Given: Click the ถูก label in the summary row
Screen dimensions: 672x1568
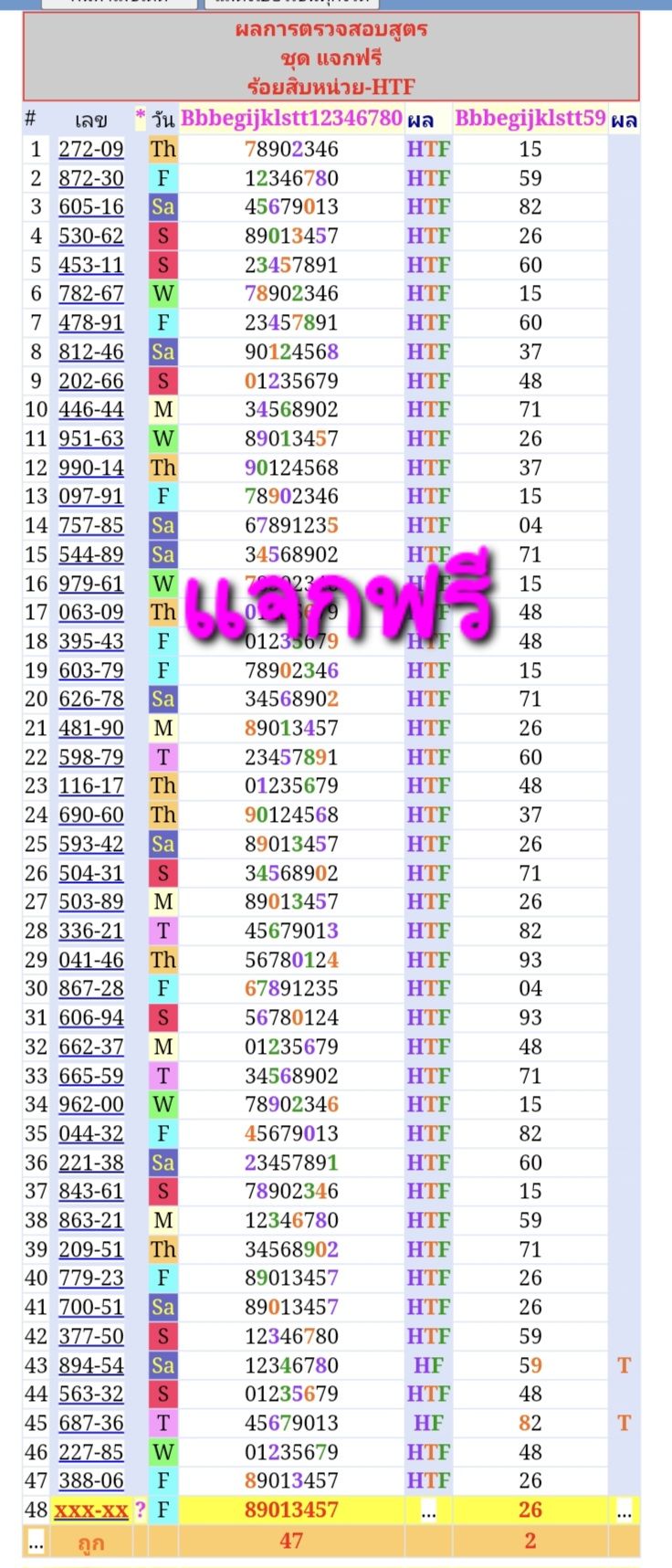Looking at the screenshot, I should pyautogui.click(x=90, y=1542).
